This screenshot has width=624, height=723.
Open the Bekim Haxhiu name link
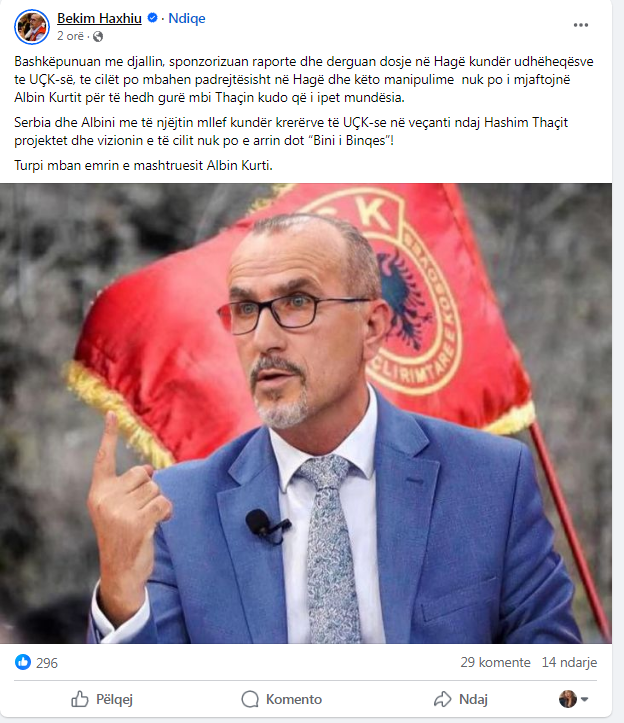(99, 18)
